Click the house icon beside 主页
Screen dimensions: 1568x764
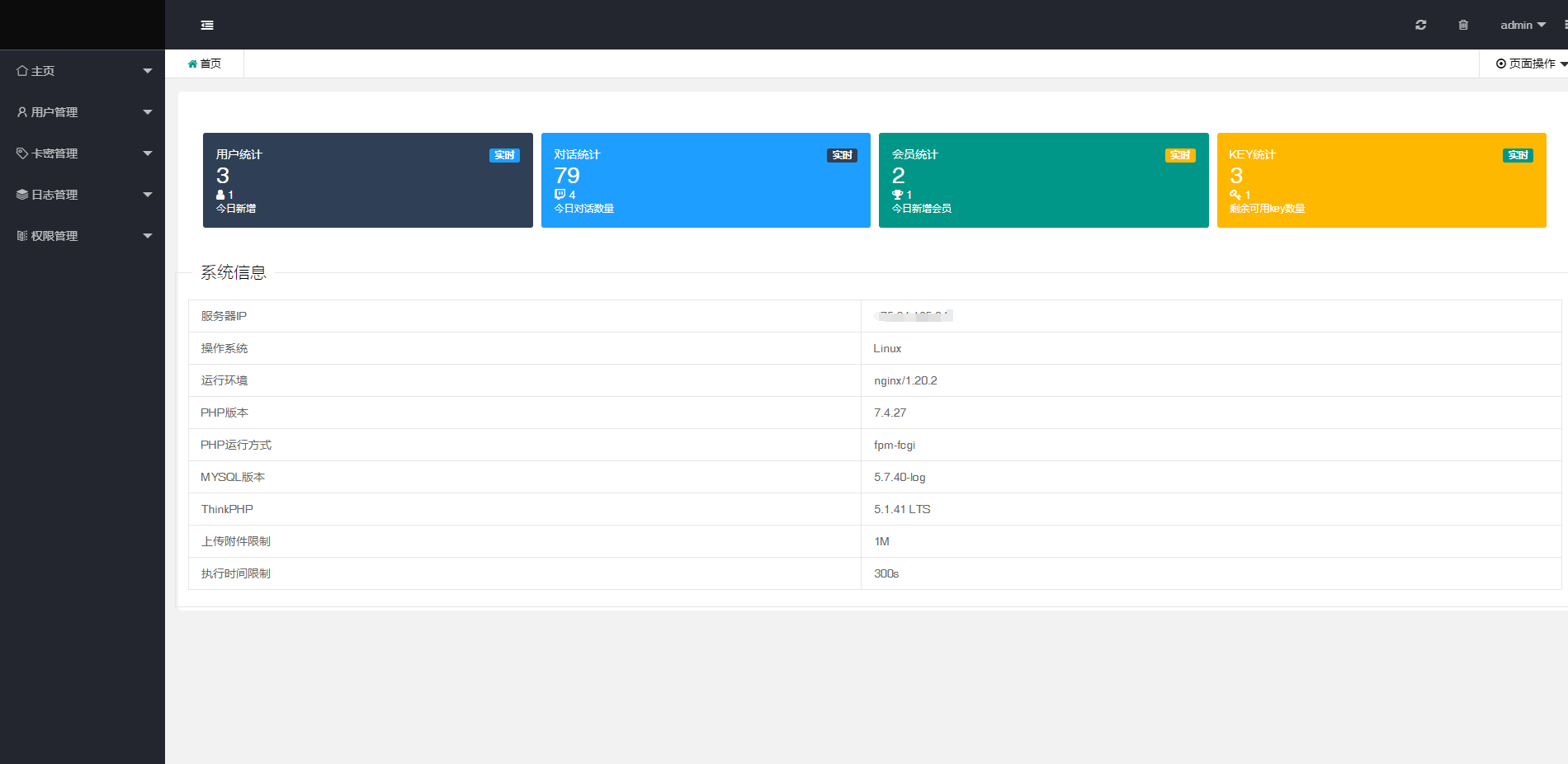[22, 71]
